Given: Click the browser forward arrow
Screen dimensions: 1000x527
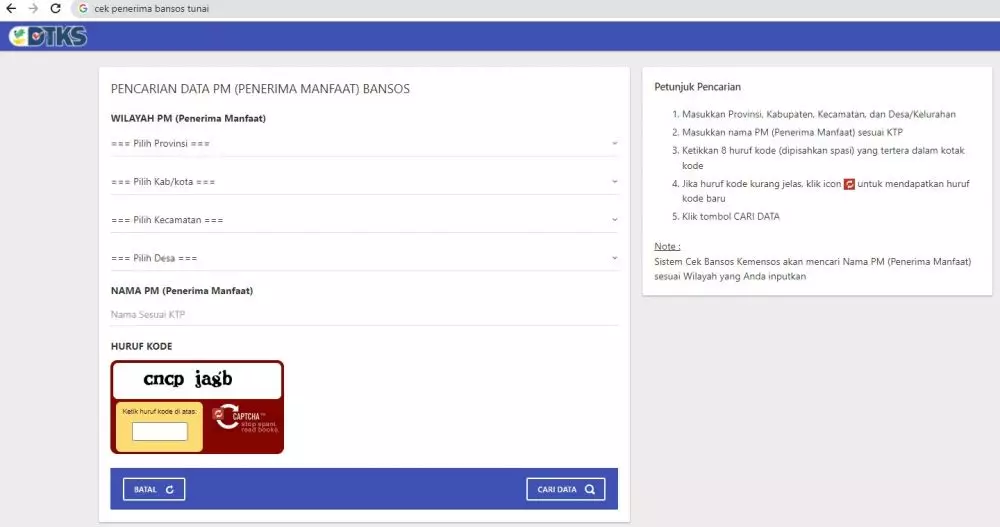Looking at the screenshot, I should click(33, 9).
